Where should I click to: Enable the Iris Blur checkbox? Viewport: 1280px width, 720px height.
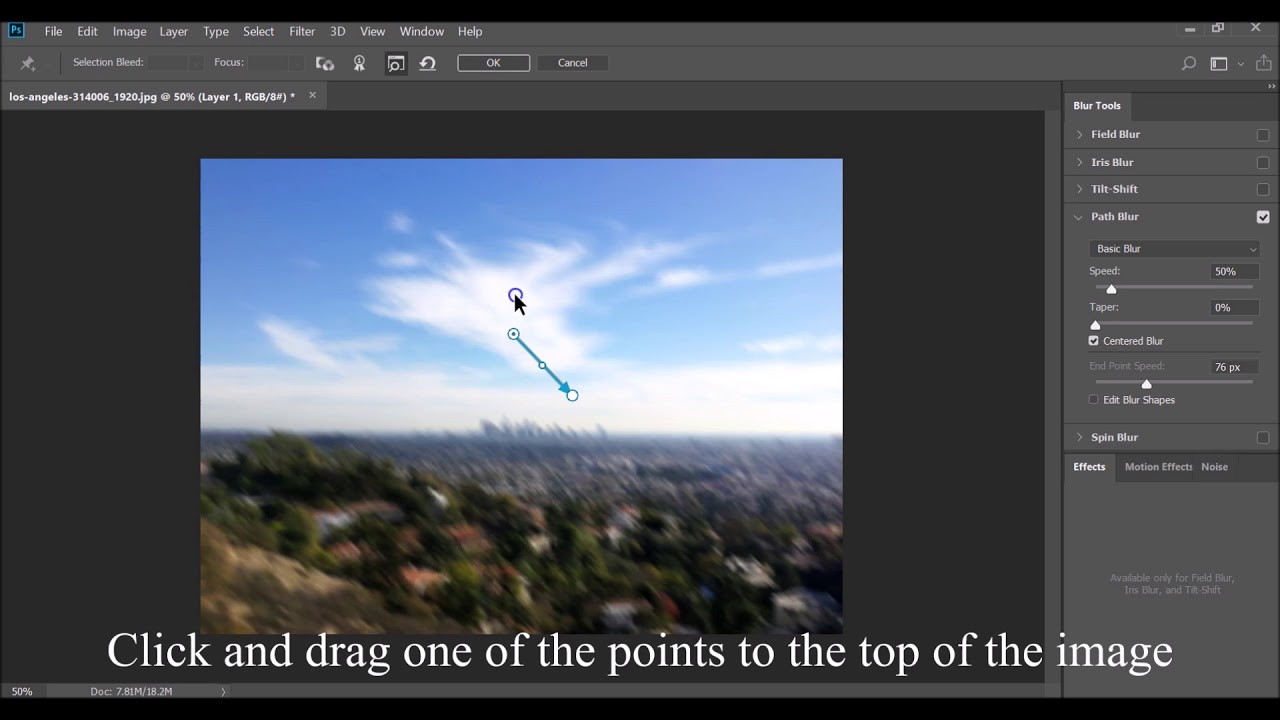coord(1263,163)
